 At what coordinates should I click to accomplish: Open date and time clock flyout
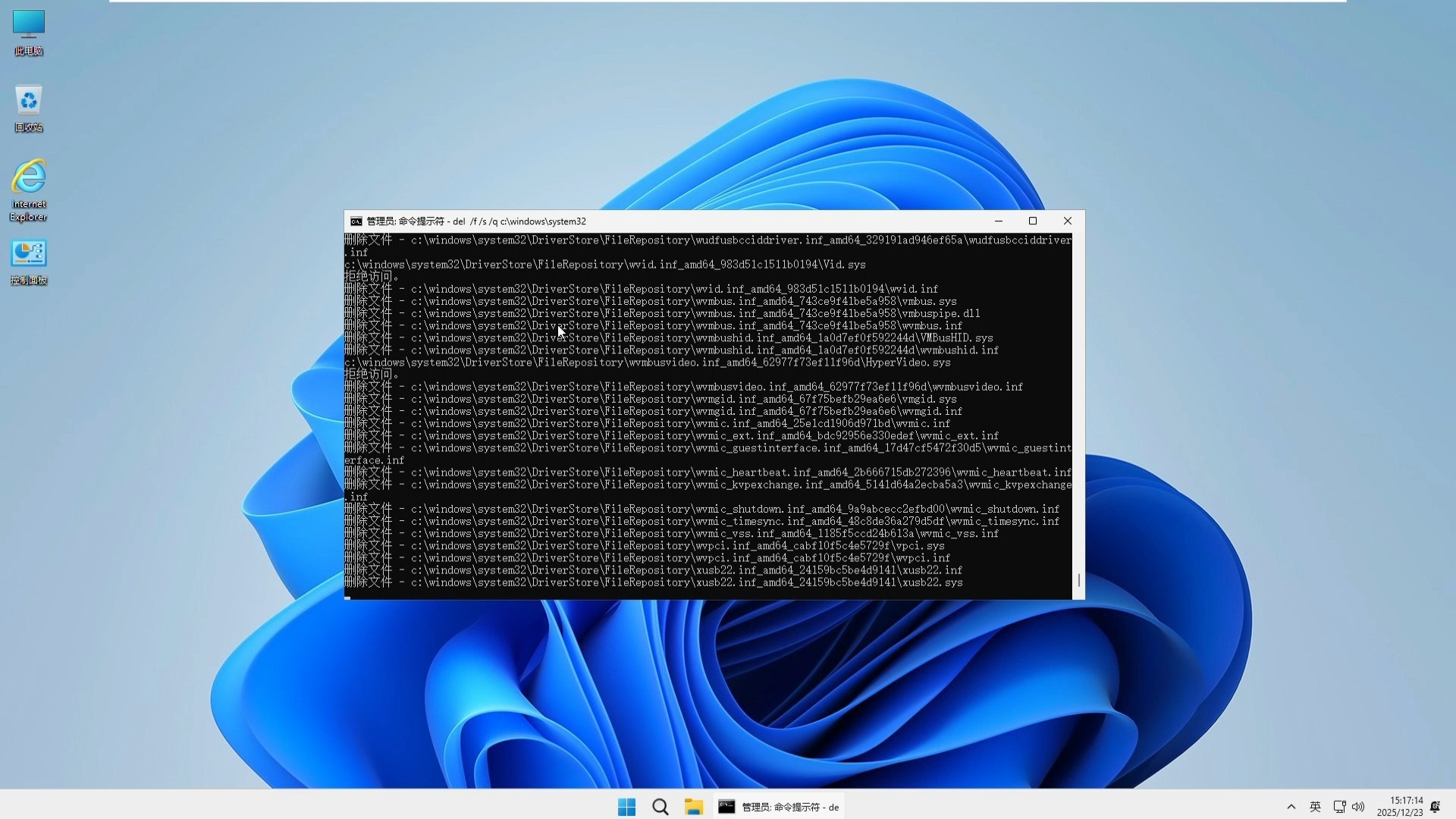pos(1400,806)
